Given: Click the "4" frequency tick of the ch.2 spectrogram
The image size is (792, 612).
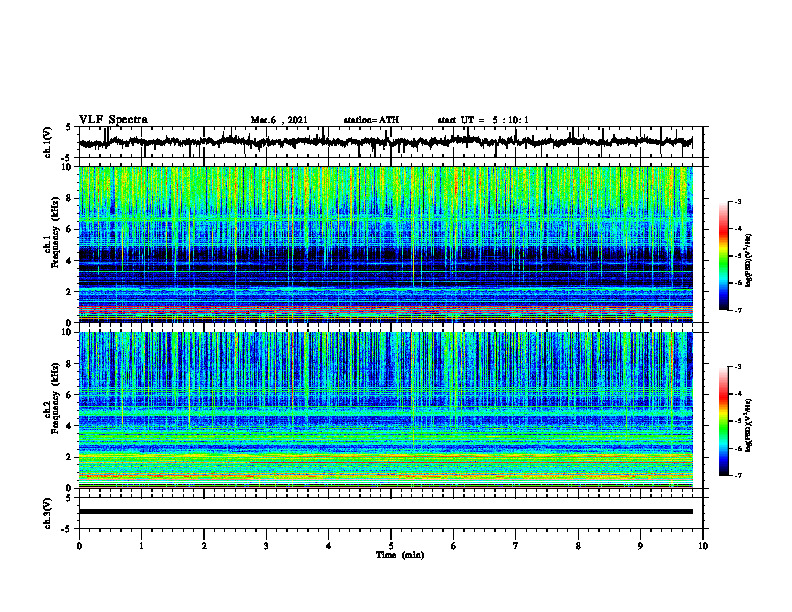Looking at the screenshot, I should (x=70, y=426).
